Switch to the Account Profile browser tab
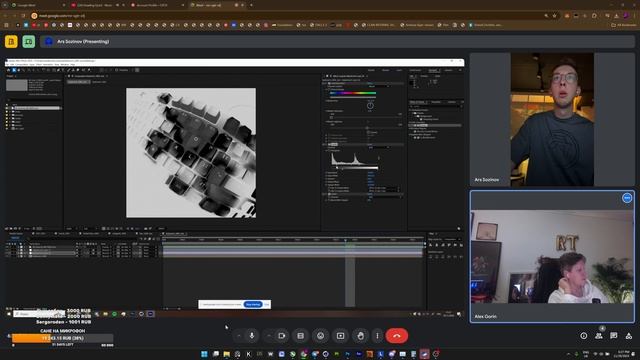This screenshot has height=360, width=640. tap(157, 5)
